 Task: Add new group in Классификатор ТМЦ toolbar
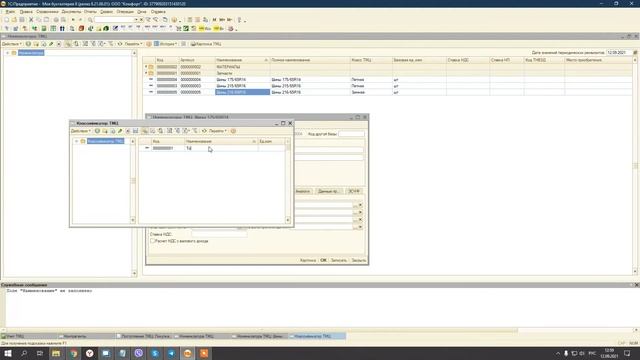pyautogui.click(x=105, y=131)
